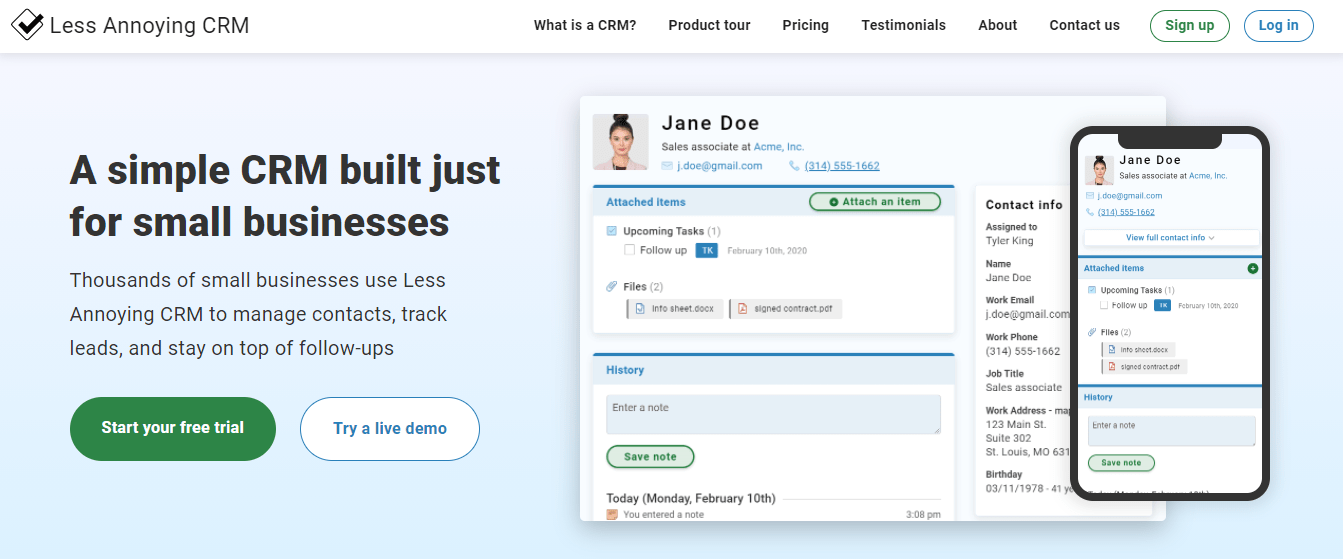
Task: Click the j.doe@gmail.com link in the phone mockup
Action: (1130, 196)
